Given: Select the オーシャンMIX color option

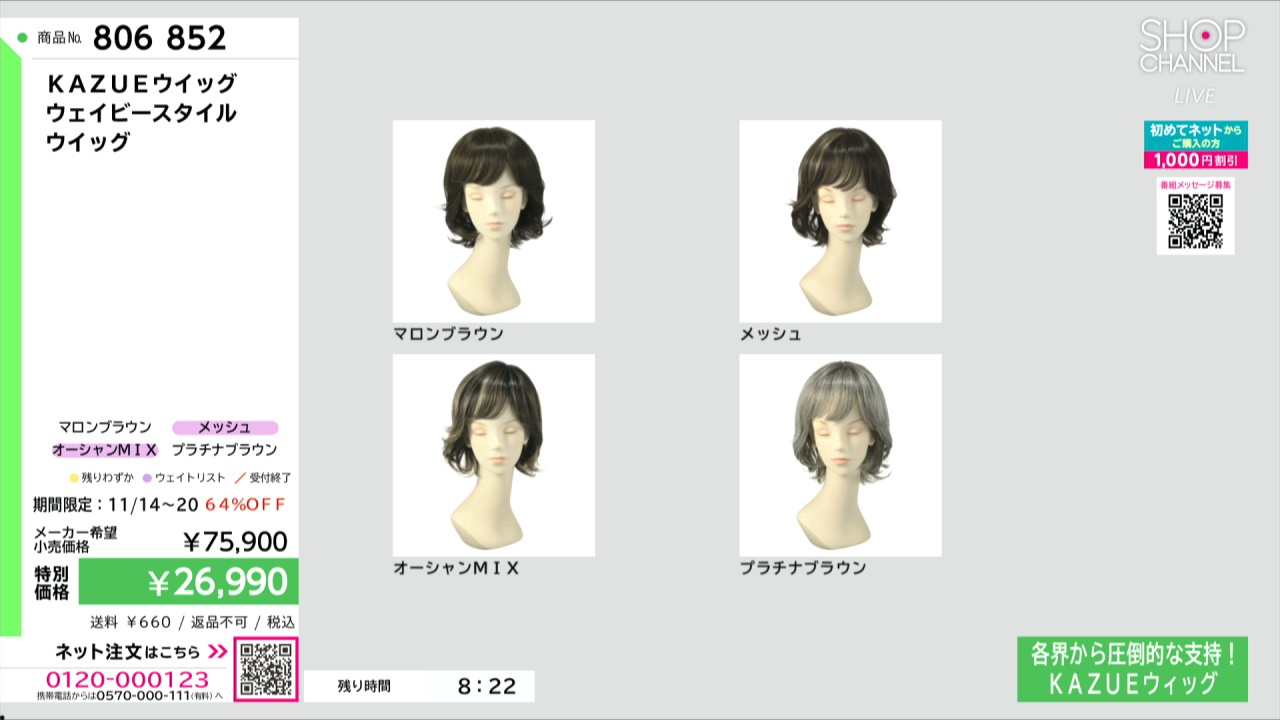Looking at the screenshot, I should click(x=105, y=450).
